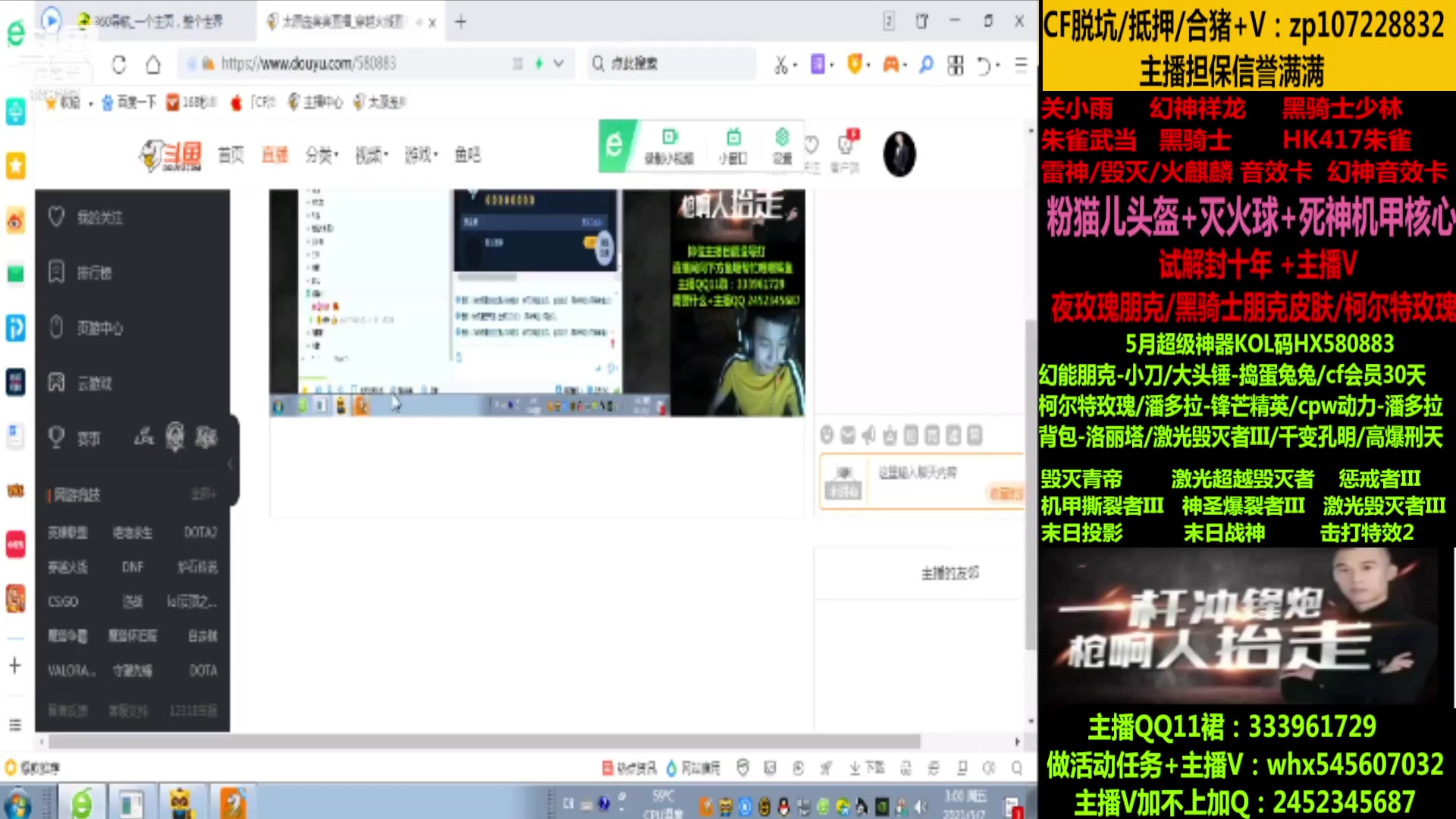Select the active Douyu stream tab
1456x819 pixels.
[x=345, y=22]
